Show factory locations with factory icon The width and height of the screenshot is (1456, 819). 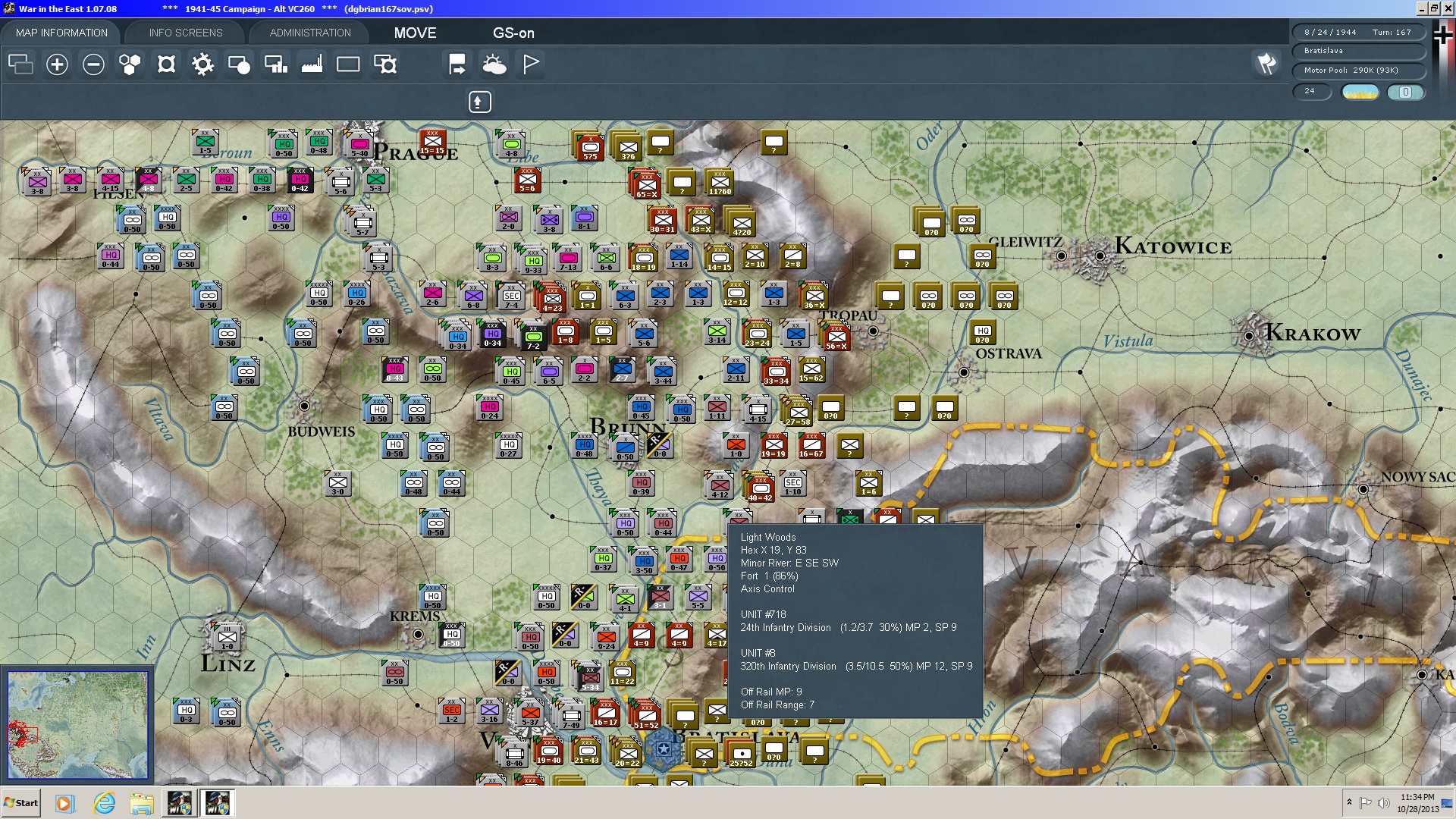(312, 64)
